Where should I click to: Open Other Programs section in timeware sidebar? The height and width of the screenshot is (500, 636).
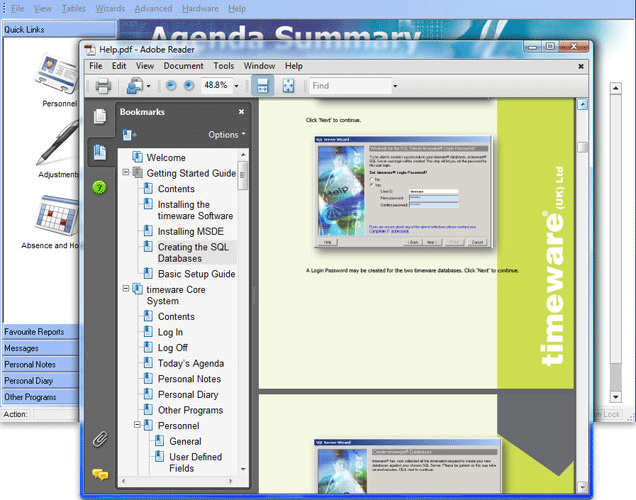point(41,397)
